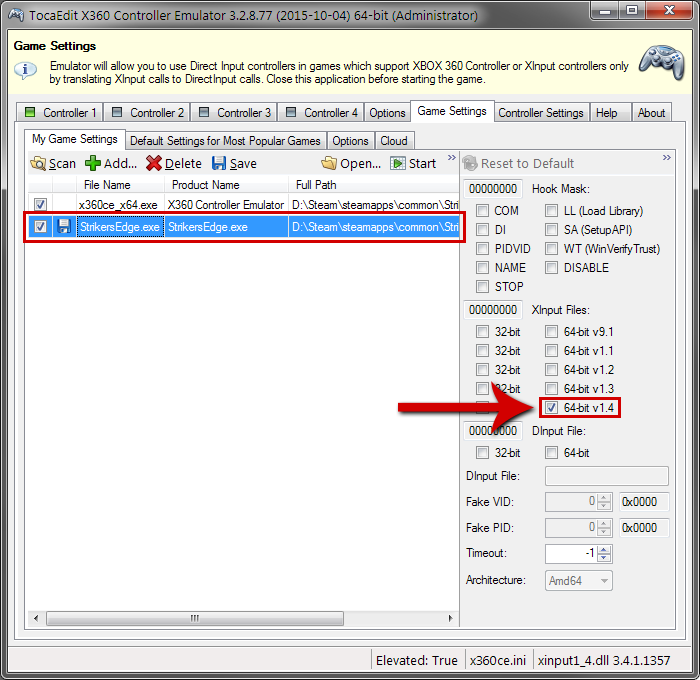Toggle the StrikersEdge.exe row checkbox
700x680 pixels.
tap(40, 226)
